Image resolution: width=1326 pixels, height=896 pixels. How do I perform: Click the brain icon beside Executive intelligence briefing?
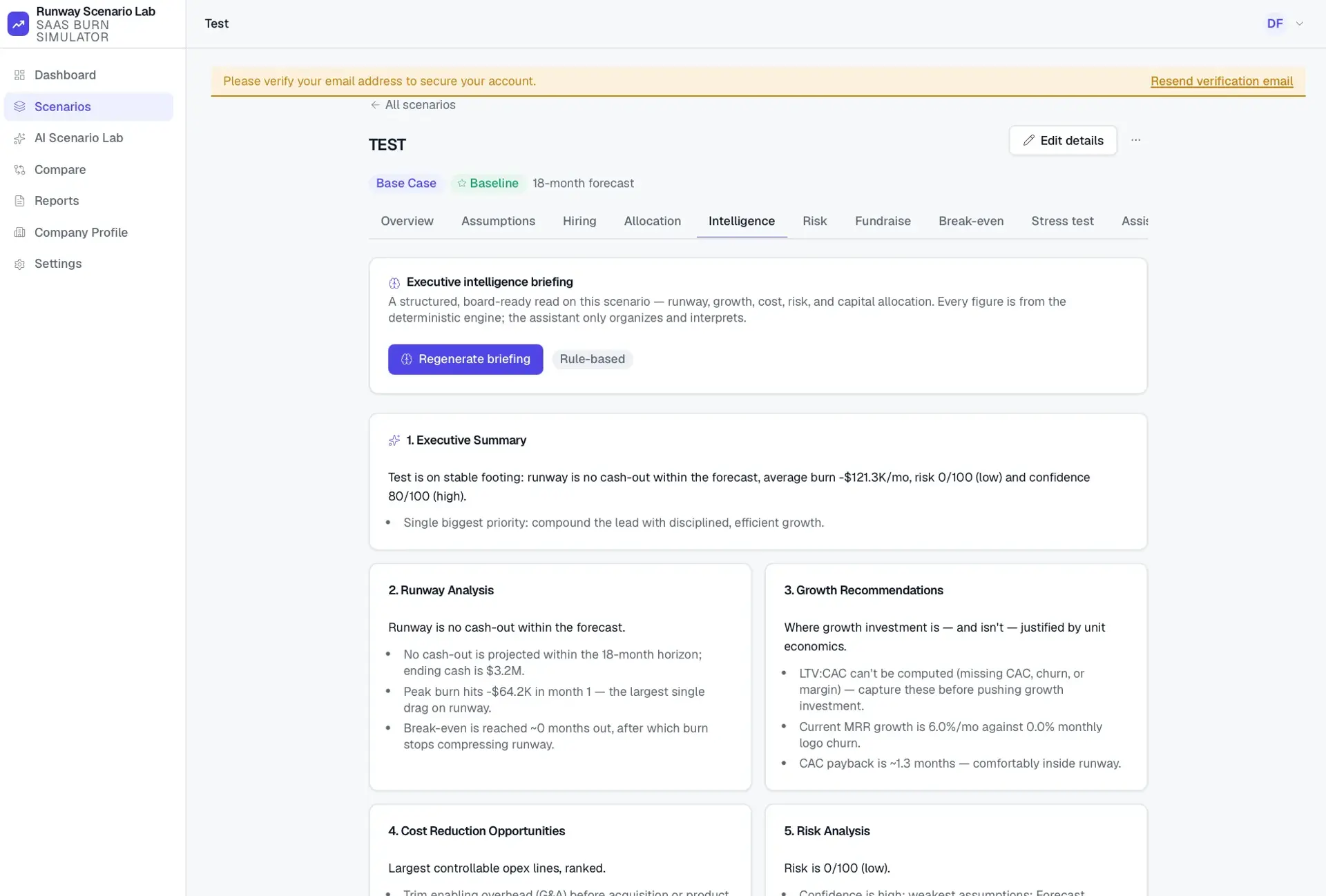(394, 283)
